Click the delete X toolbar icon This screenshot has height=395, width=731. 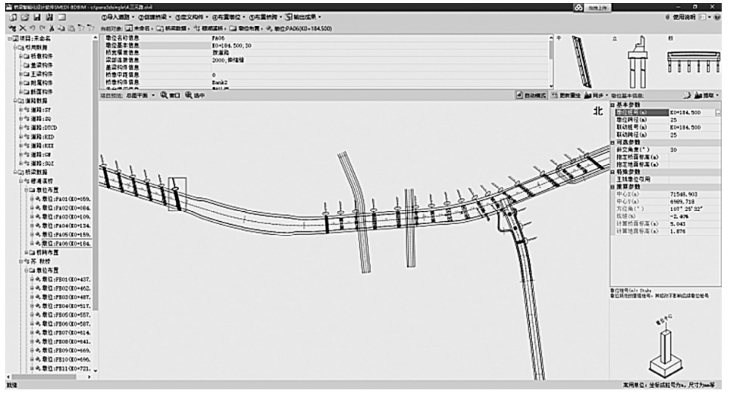(22, 28)
